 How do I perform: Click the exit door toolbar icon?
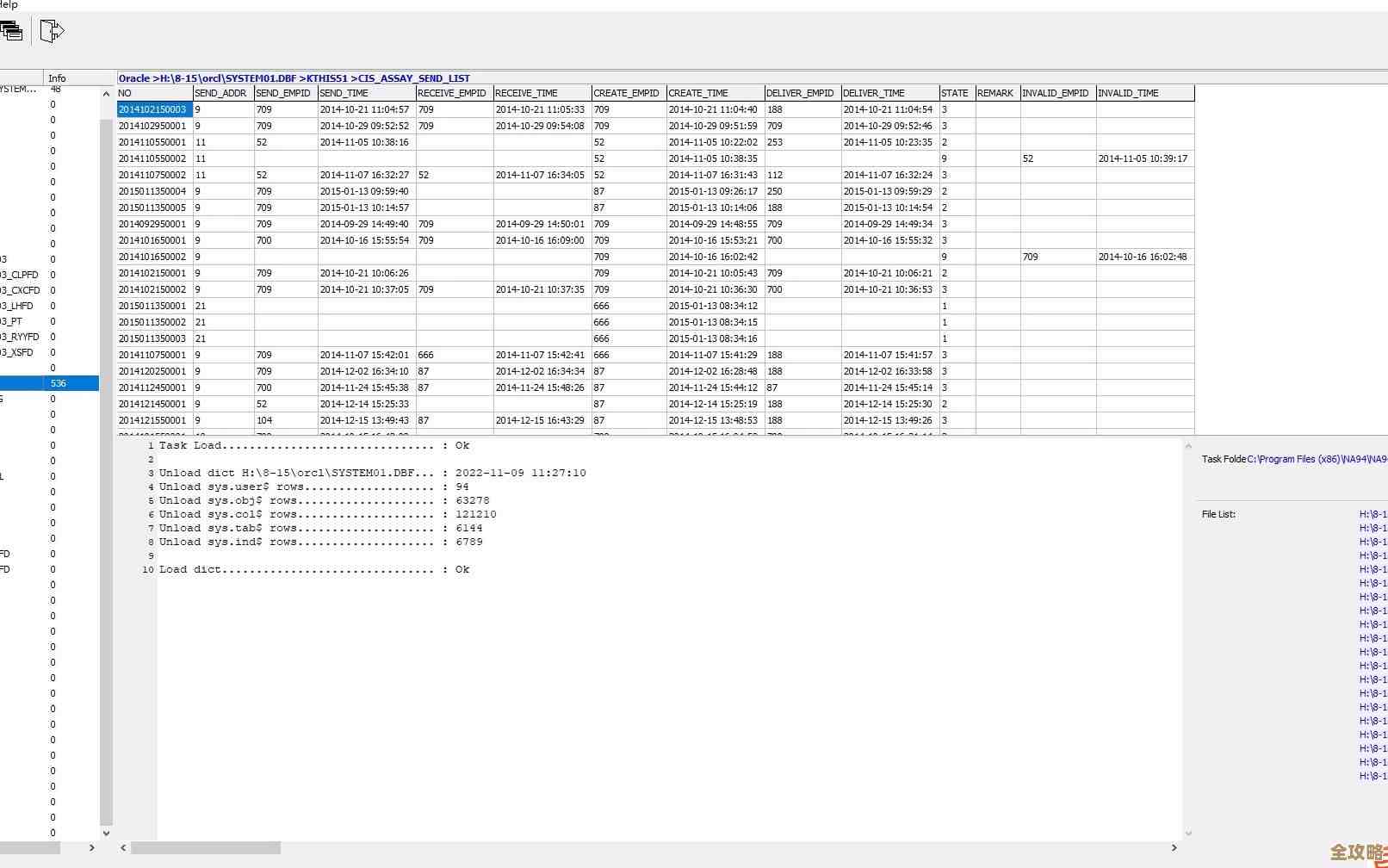(52, 32)
